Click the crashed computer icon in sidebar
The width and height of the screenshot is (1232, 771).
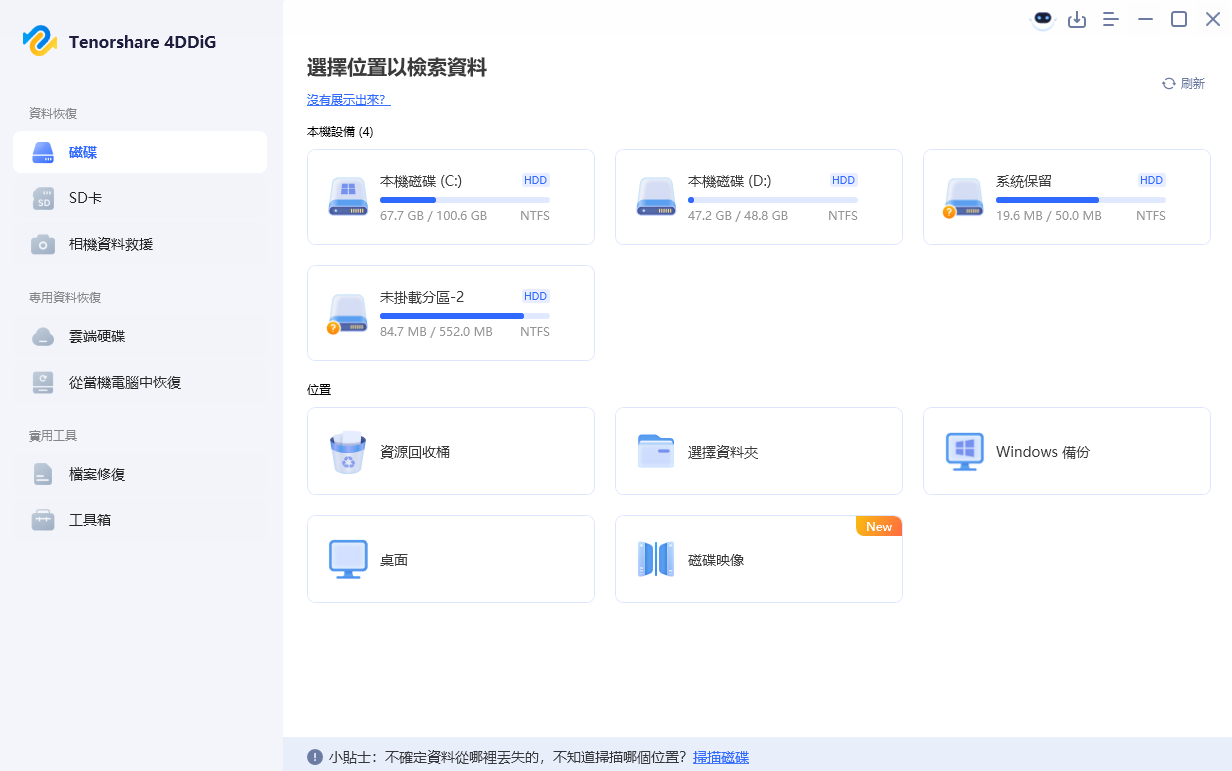point(43,382)
